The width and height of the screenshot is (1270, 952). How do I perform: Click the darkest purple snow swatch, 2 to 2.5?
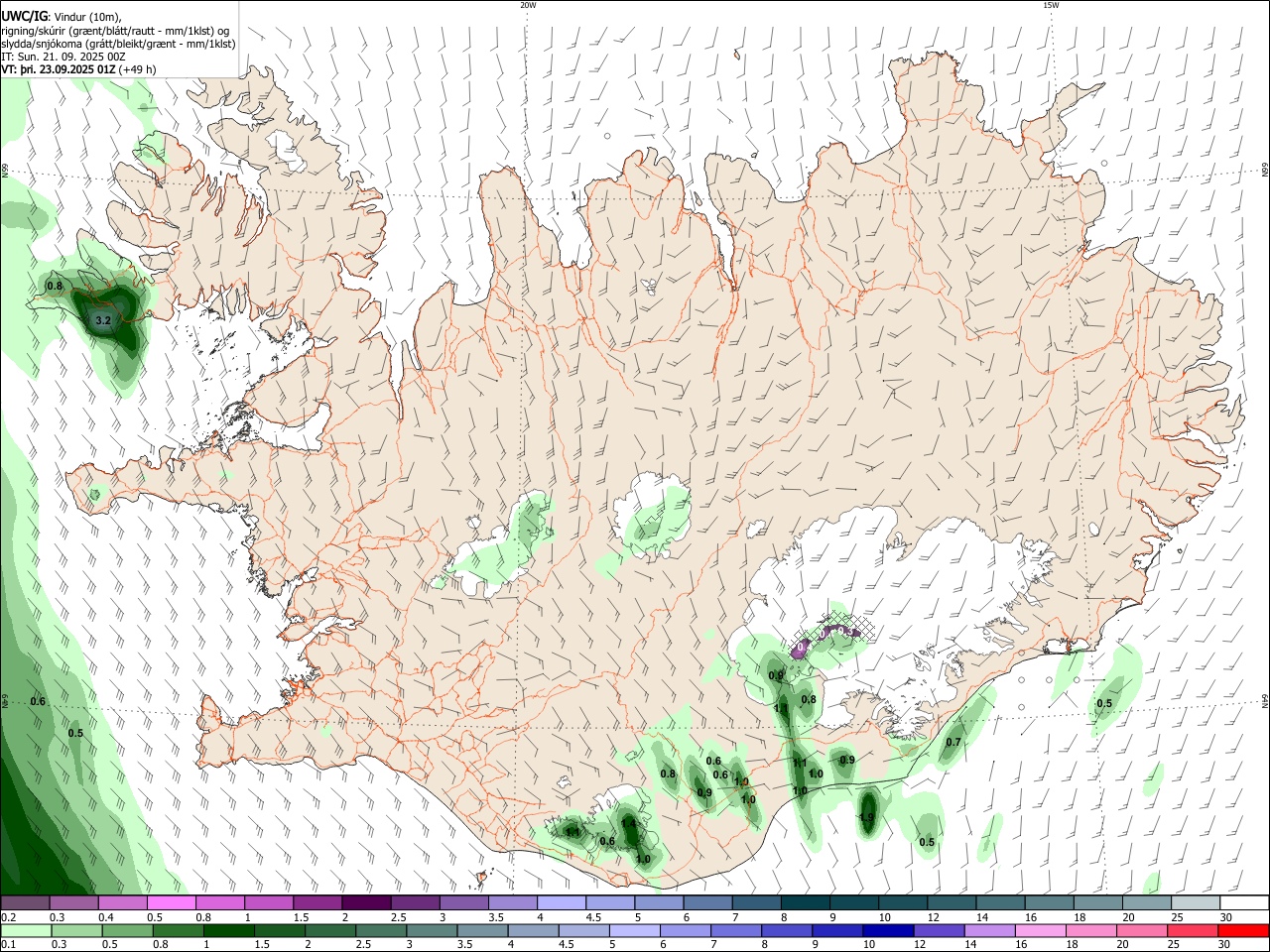[x=366, y=902]
